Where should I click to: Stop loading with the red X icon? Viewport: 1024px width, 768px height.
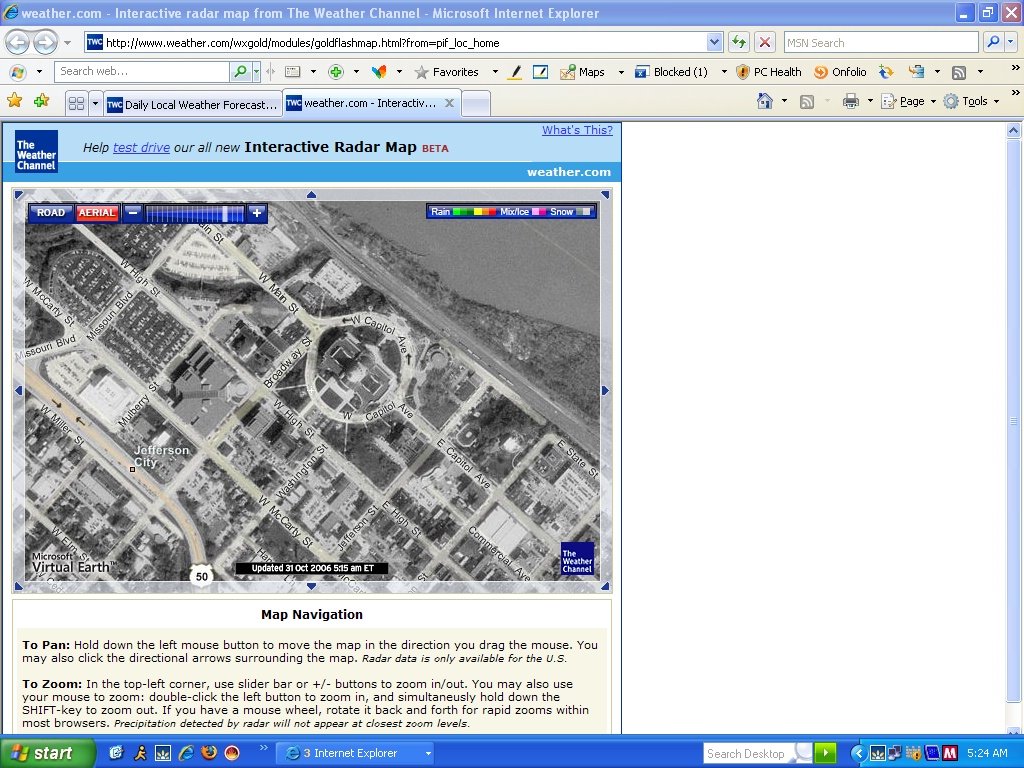(x=764, y=42)
